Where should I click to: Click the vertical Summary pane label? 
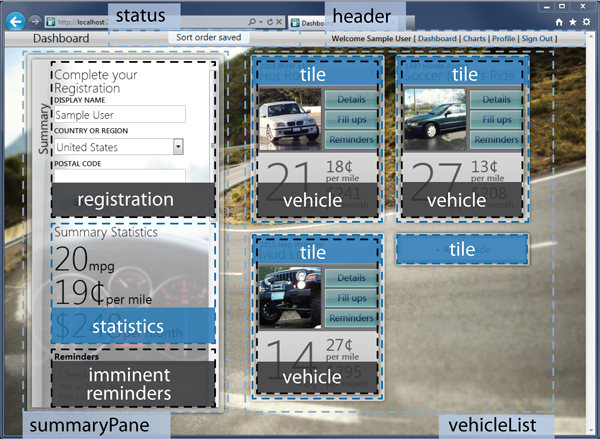pos(44,129)
